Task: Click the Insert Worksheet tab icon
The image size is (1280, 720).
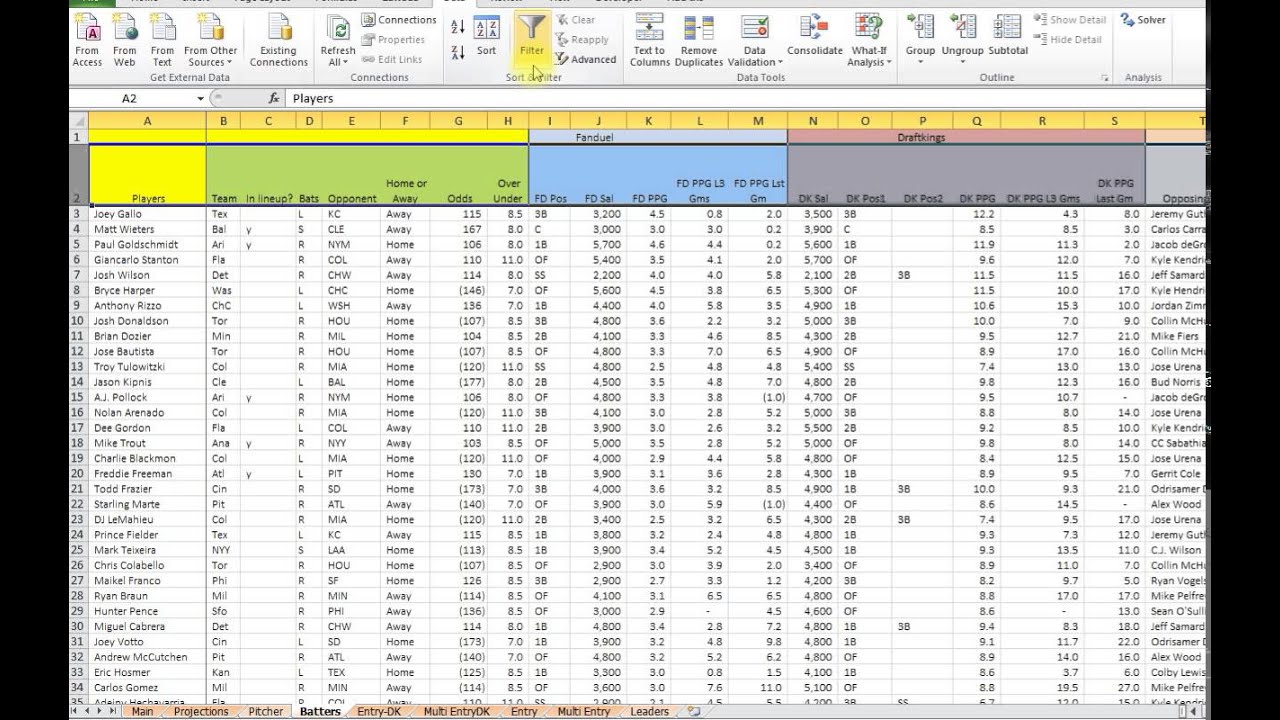Action: coord(693,712)
